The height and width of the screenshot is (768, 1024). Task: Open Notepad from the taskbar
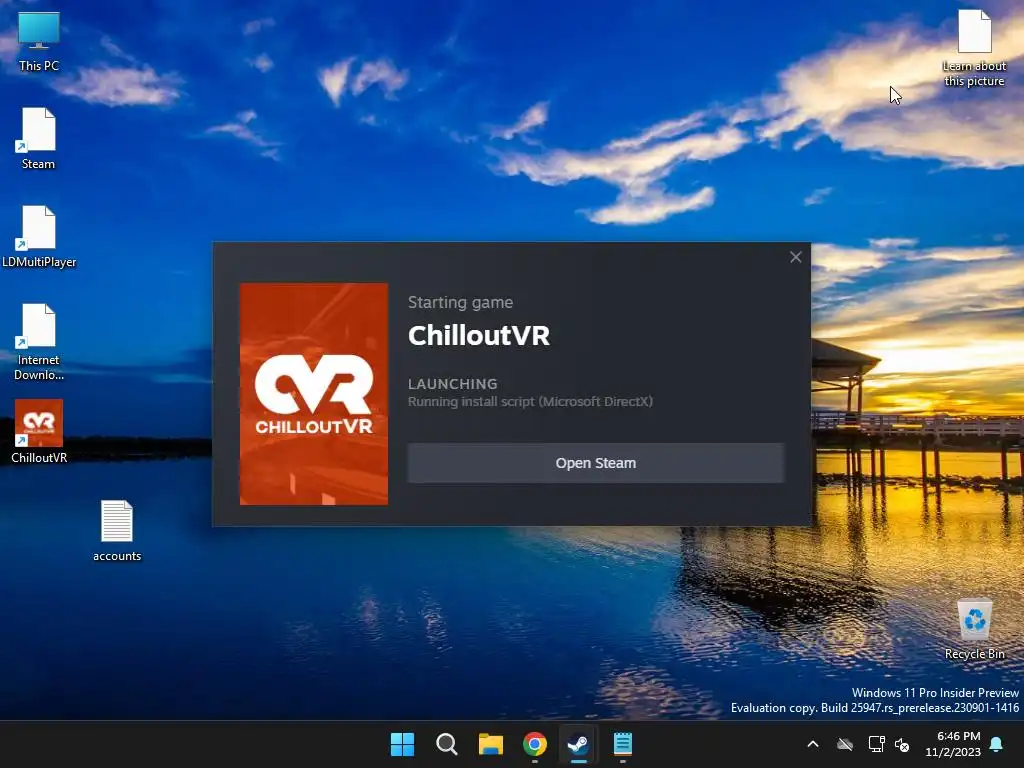pos(623,744)
